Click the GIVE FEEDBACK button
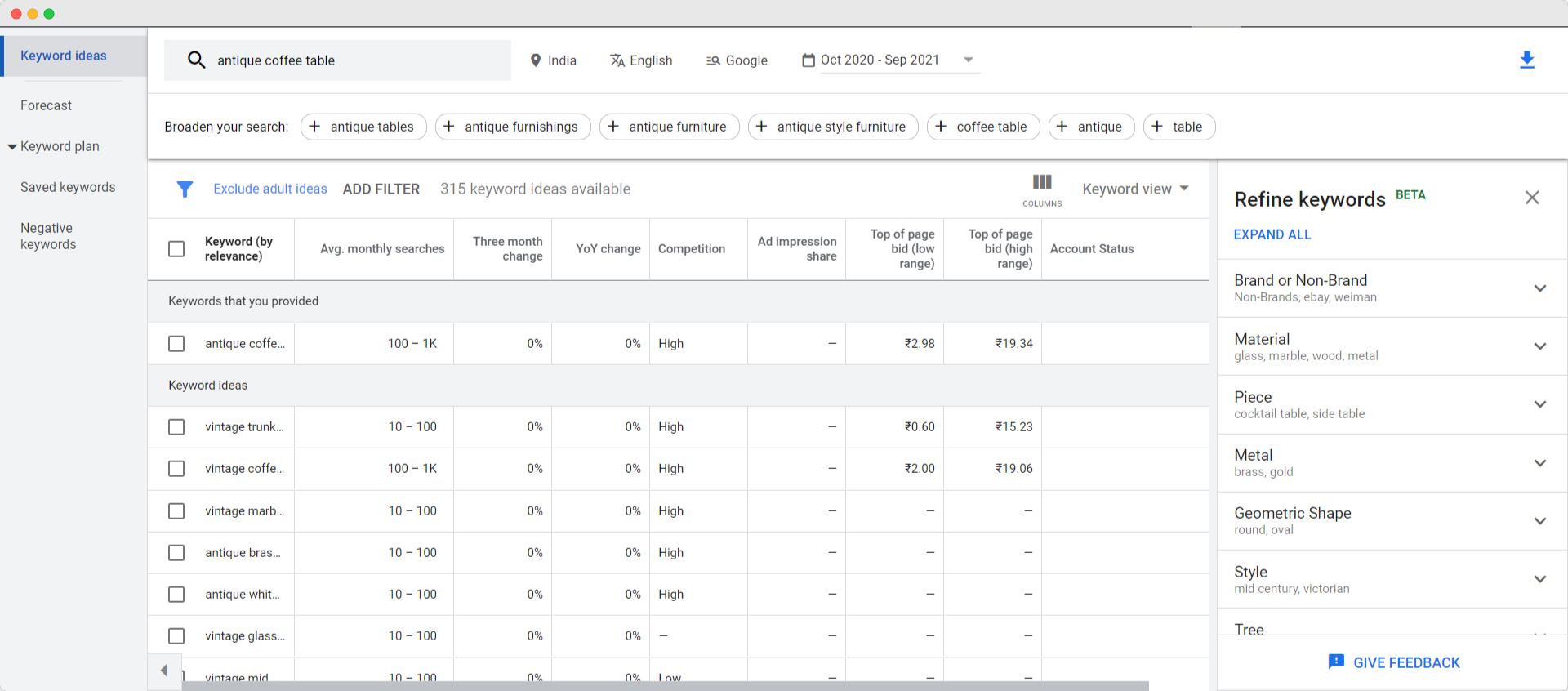This screenshot has width=1568, height=691. pos(1394,662)
